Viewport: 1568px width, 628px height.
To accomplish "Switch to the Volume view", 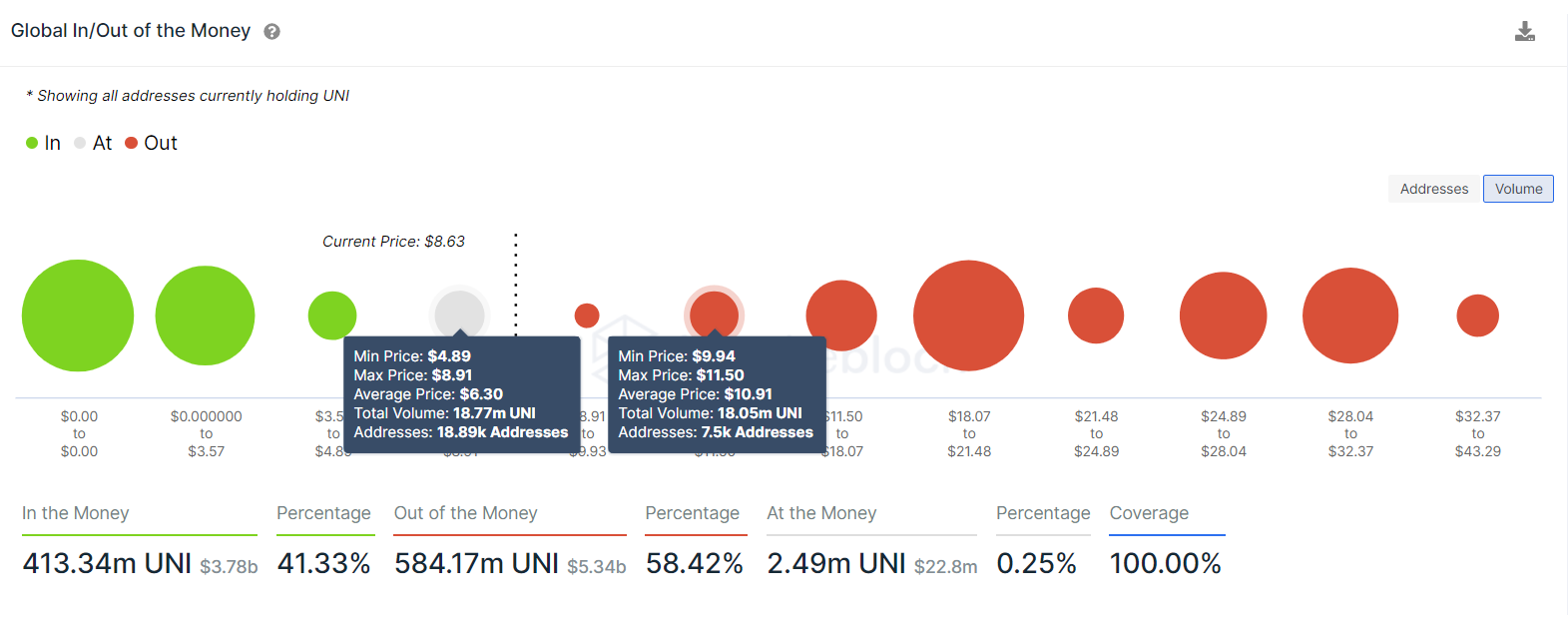I will 1518,189.
